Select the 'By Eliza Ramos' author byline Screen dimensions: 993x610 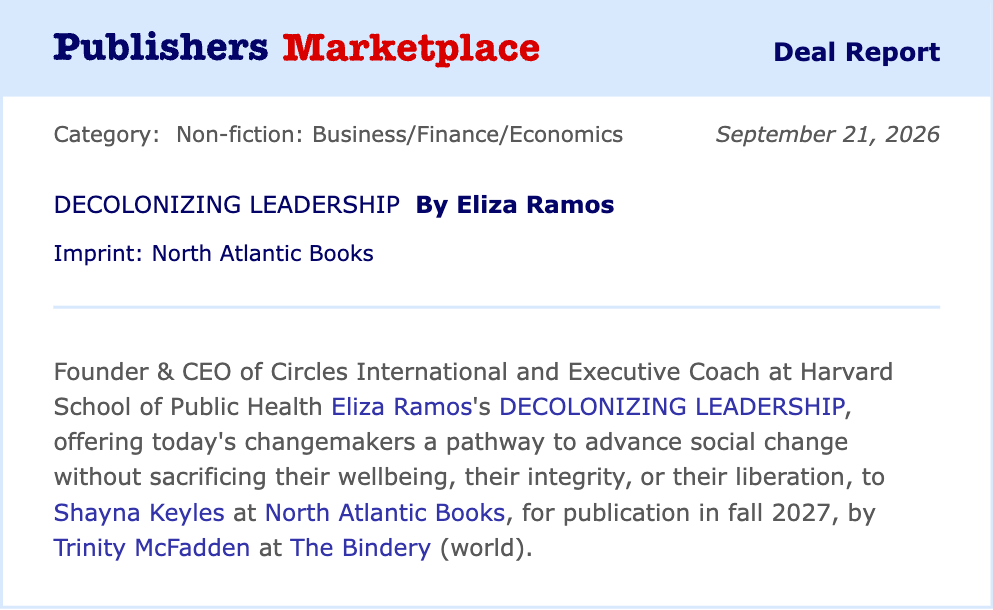click(x=515, y=205)
